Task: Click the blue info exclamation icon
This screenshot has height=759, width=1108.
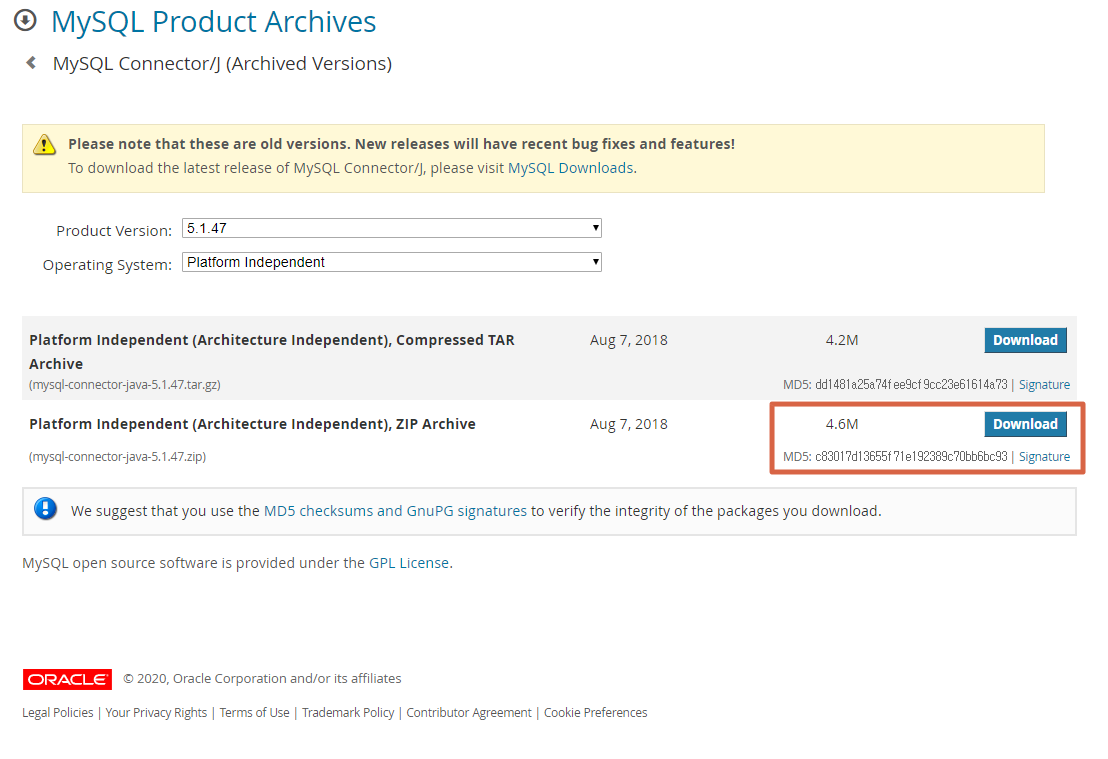Action: pos(46,509)
